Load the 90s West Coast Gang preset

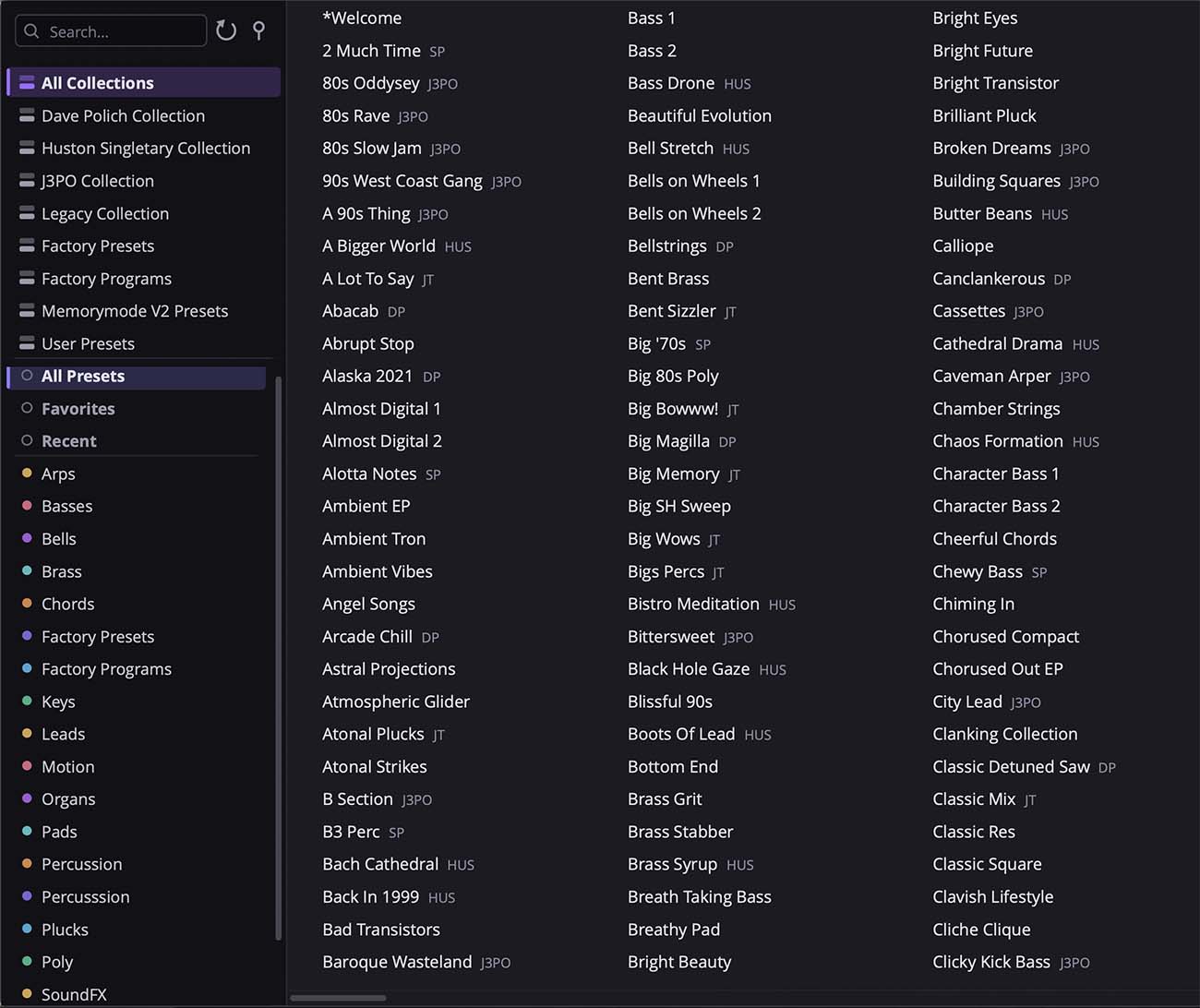(402, 181)
